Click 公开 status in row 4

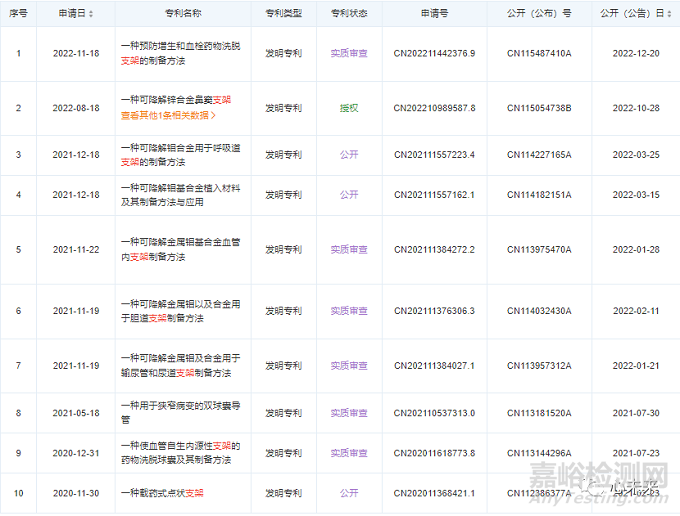point(349,194)
